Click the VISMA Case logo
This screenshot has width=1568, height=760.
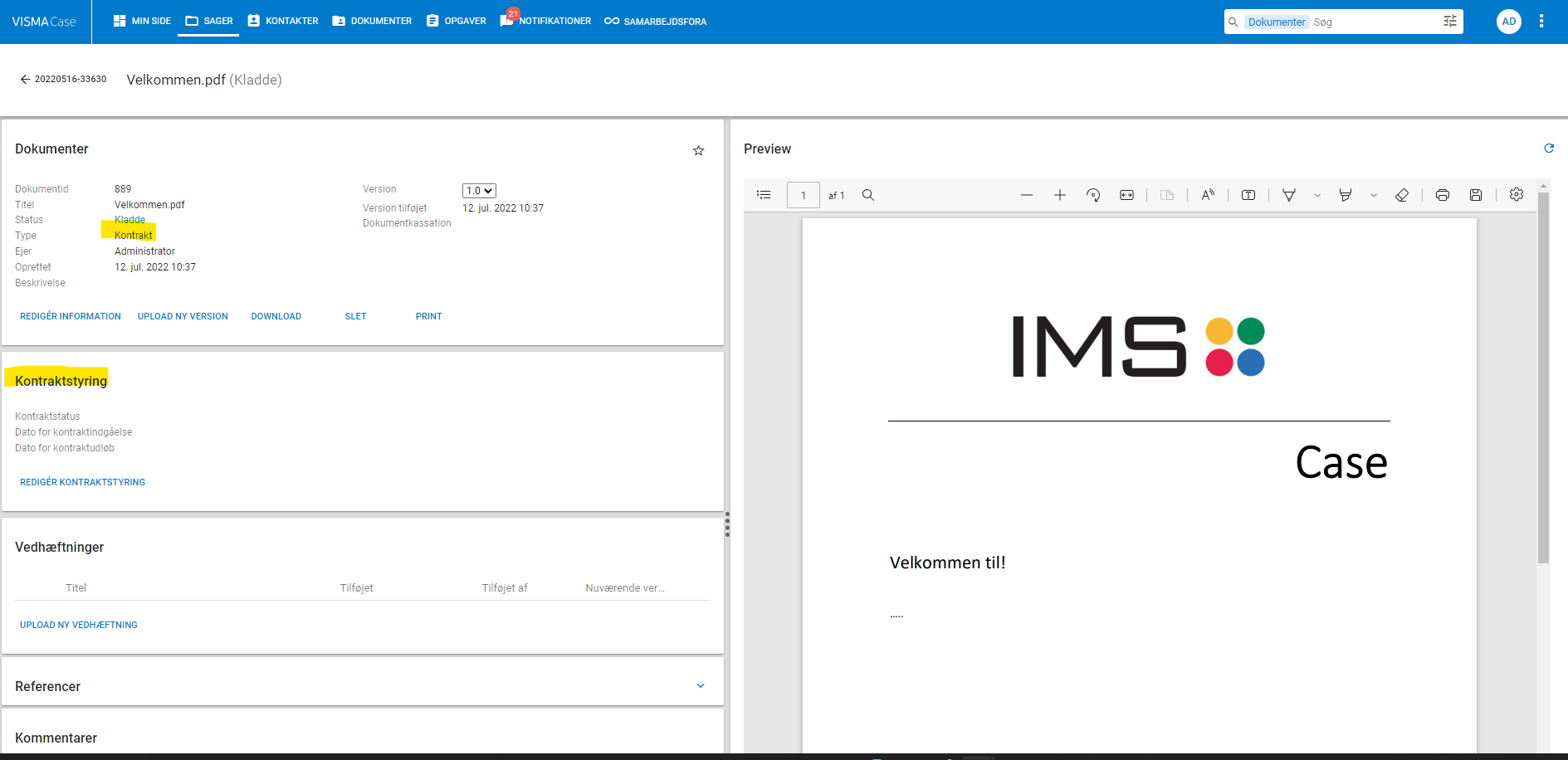[x=44, y=22]
